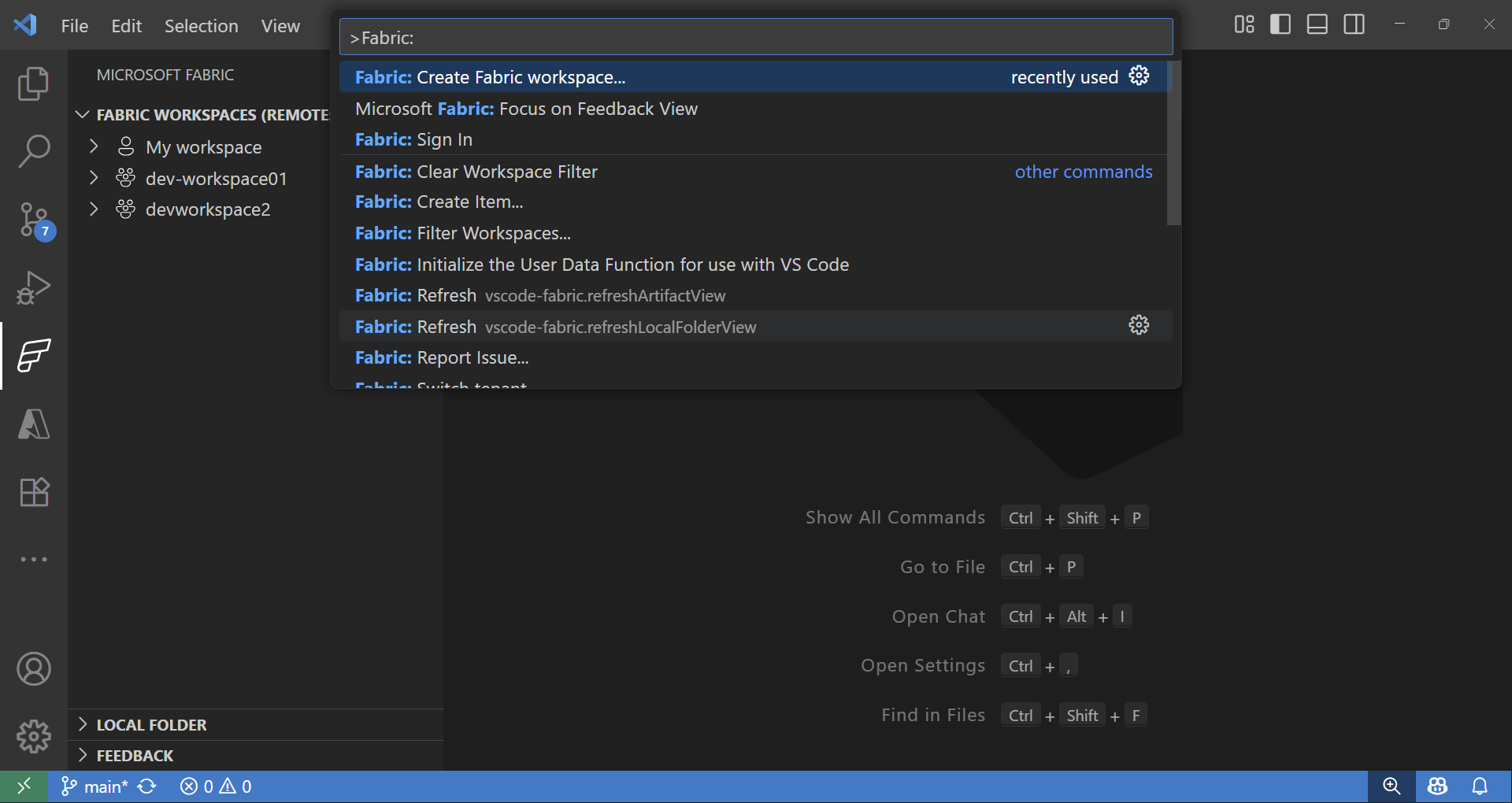Open the Selection menu

201,26
